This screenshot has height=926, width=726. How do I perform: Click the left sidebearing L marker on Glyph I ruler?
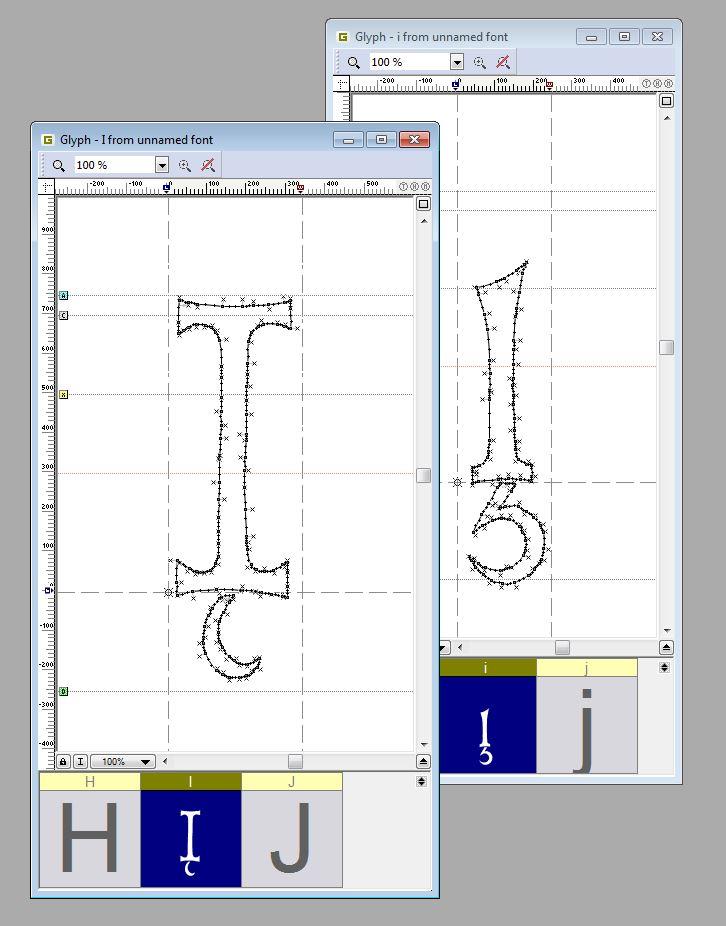(167, 187)
